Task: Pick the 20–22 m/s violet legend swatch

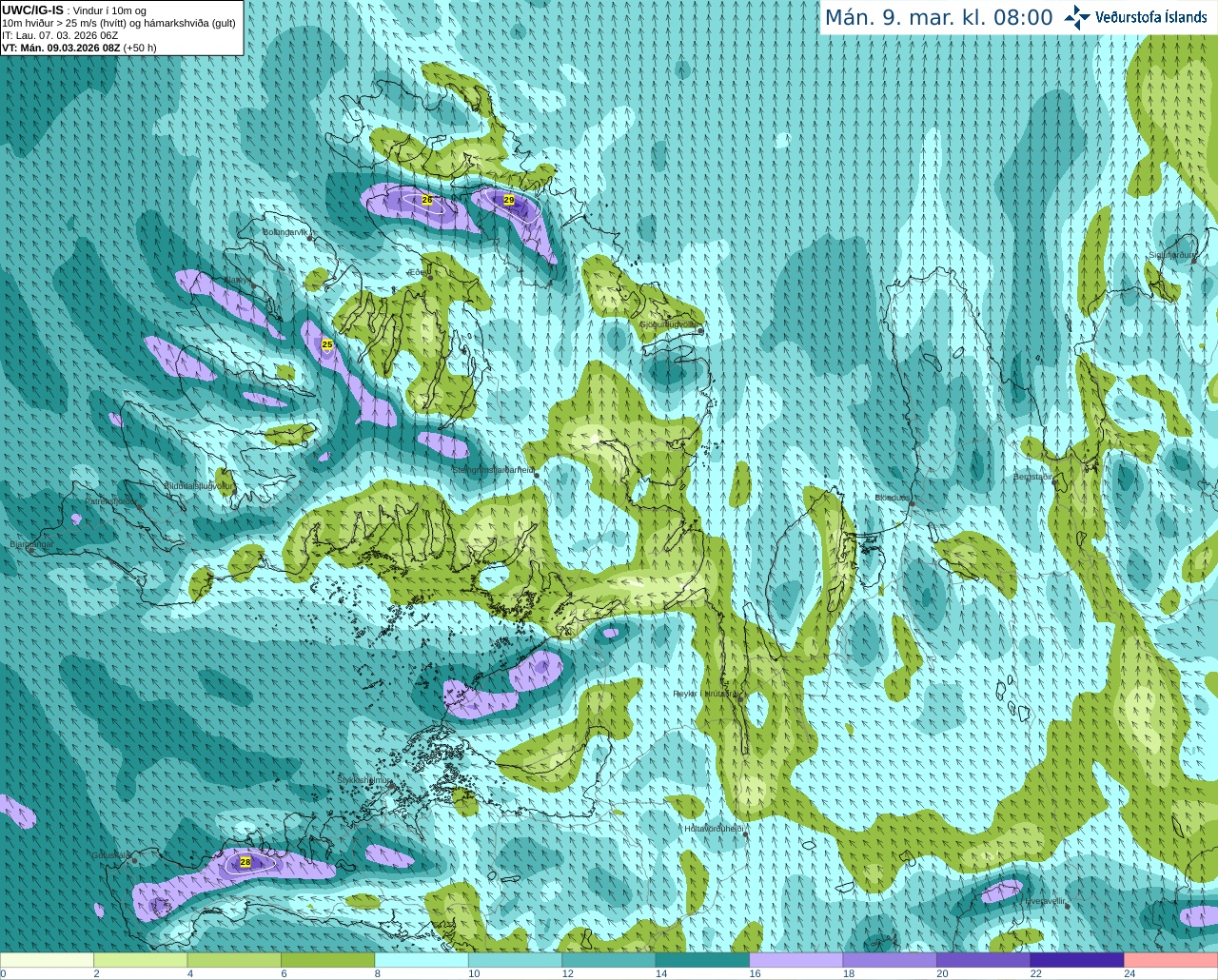Action: [x=984, y=960]
